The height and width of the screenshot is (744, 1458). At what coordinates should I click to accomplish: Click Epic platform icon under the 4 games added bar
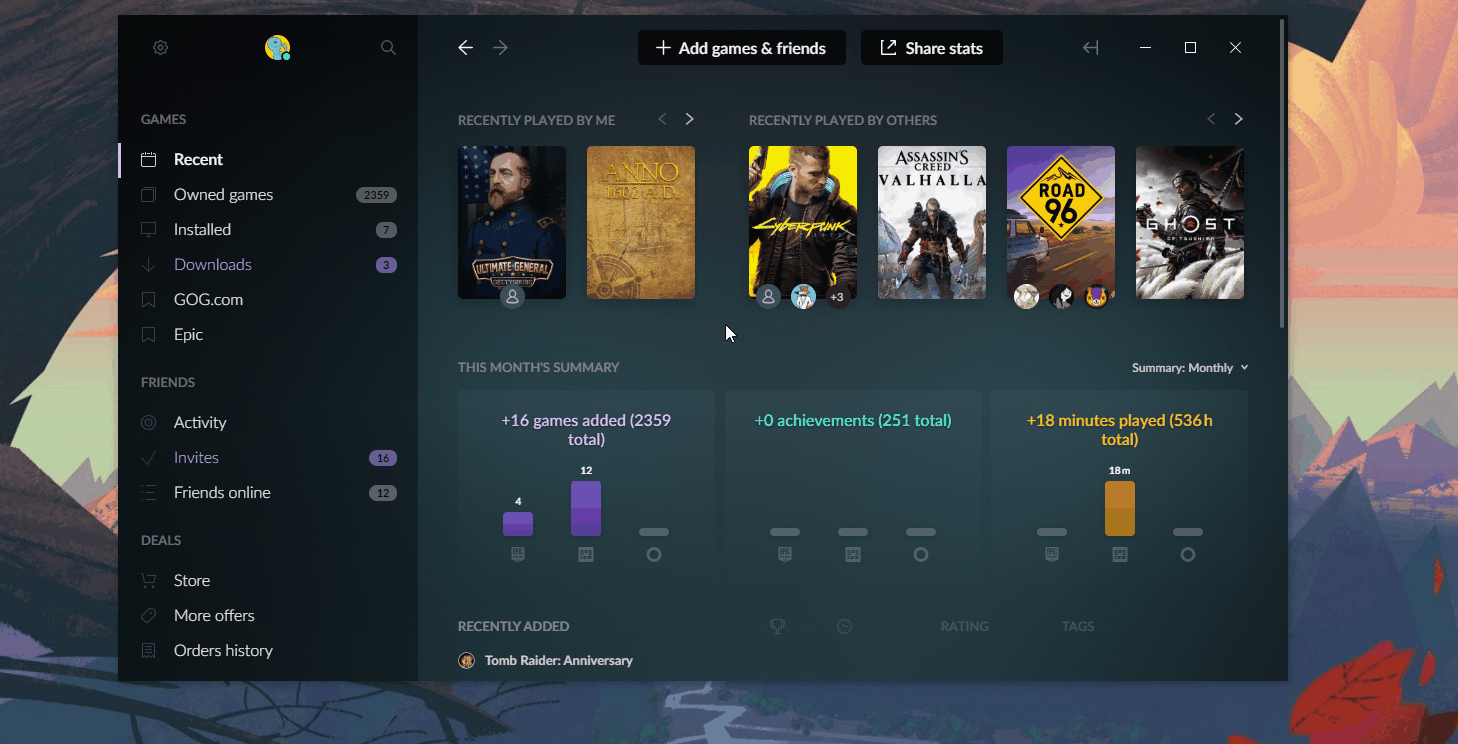[x=518, y=554]
